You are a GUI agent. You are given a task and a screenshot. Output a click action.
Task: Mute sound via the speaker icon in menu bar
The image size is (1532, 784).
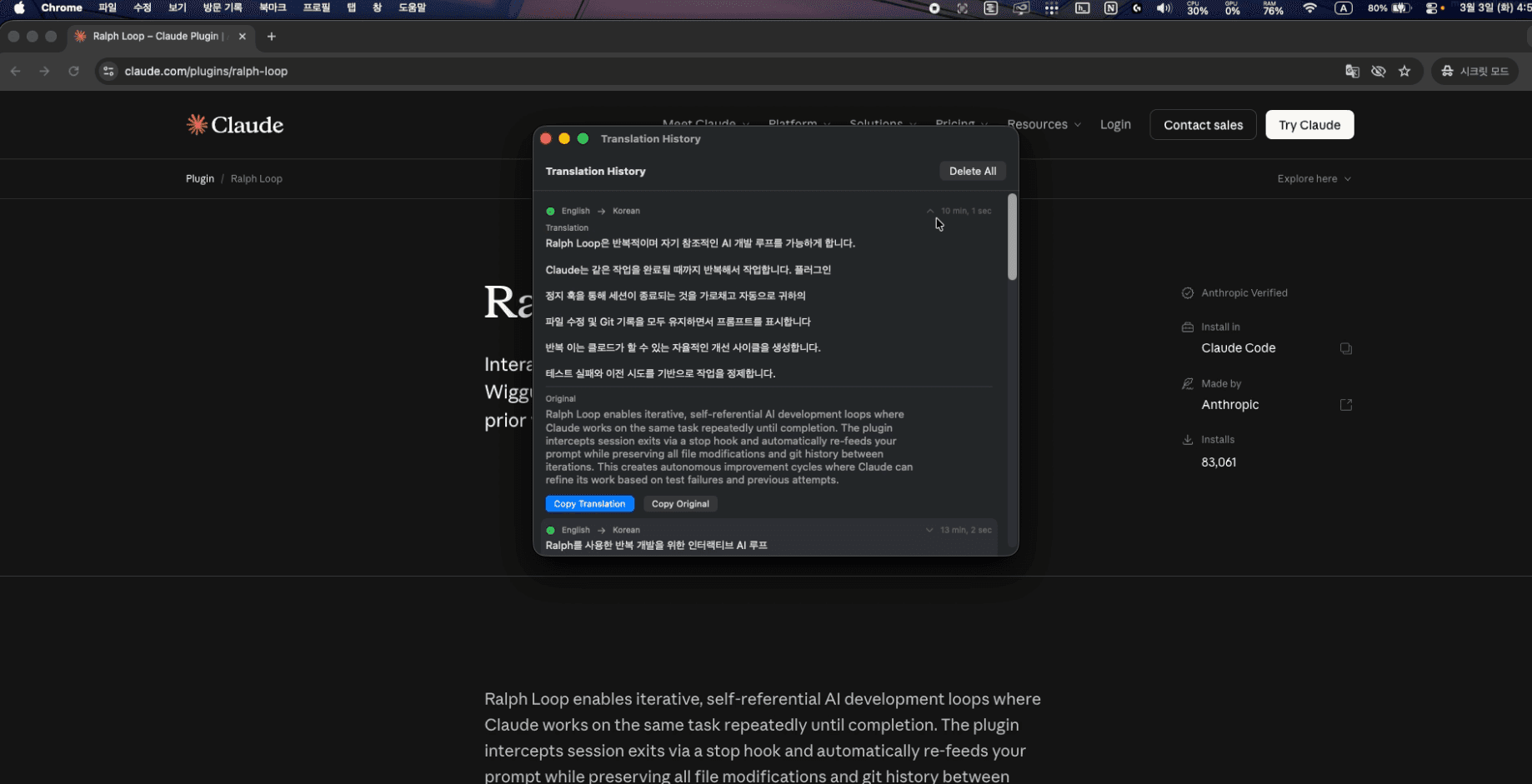[1164, 7]
